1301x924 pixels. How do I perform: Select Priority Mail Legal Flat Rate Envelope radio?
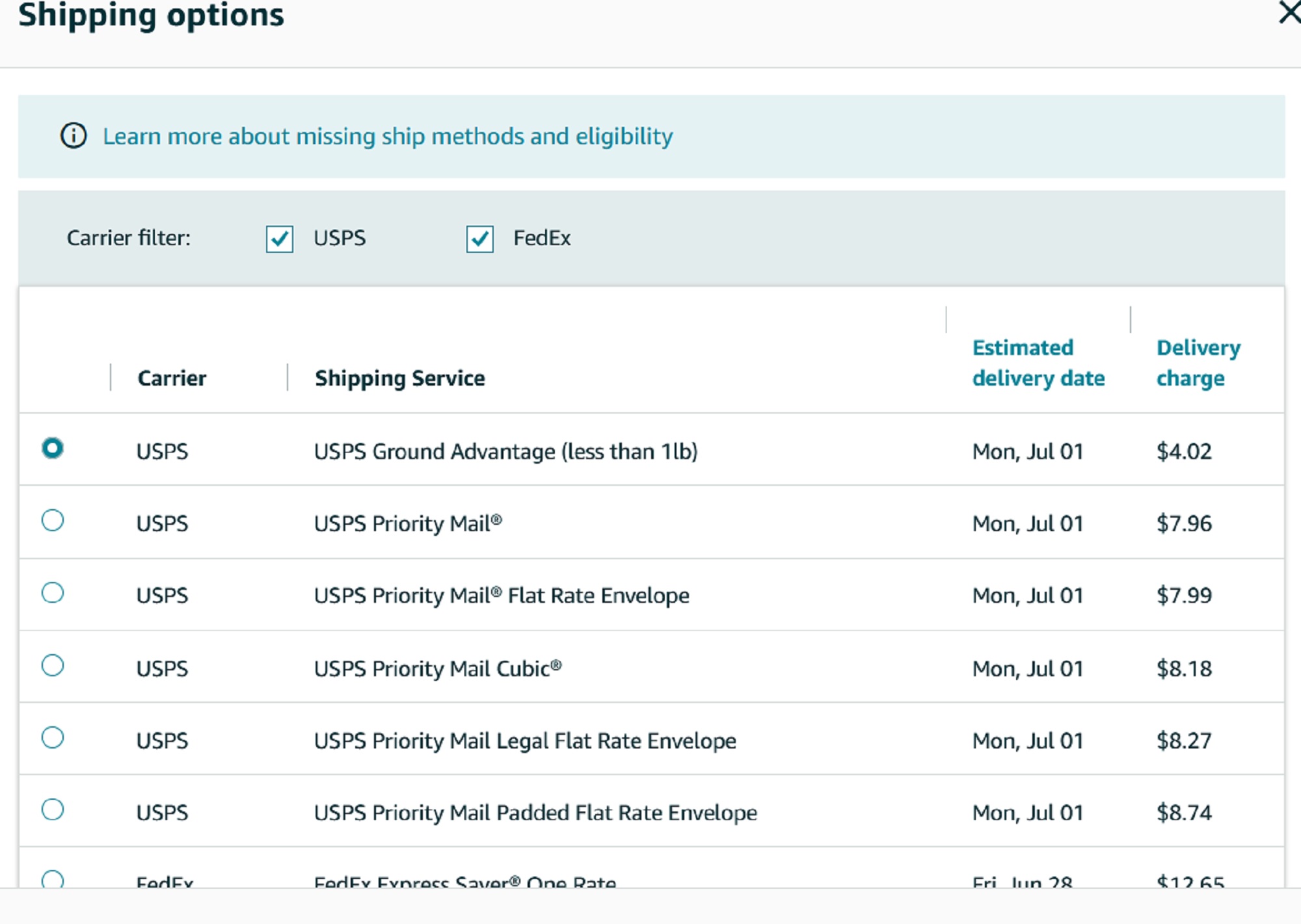coord(53,737)
